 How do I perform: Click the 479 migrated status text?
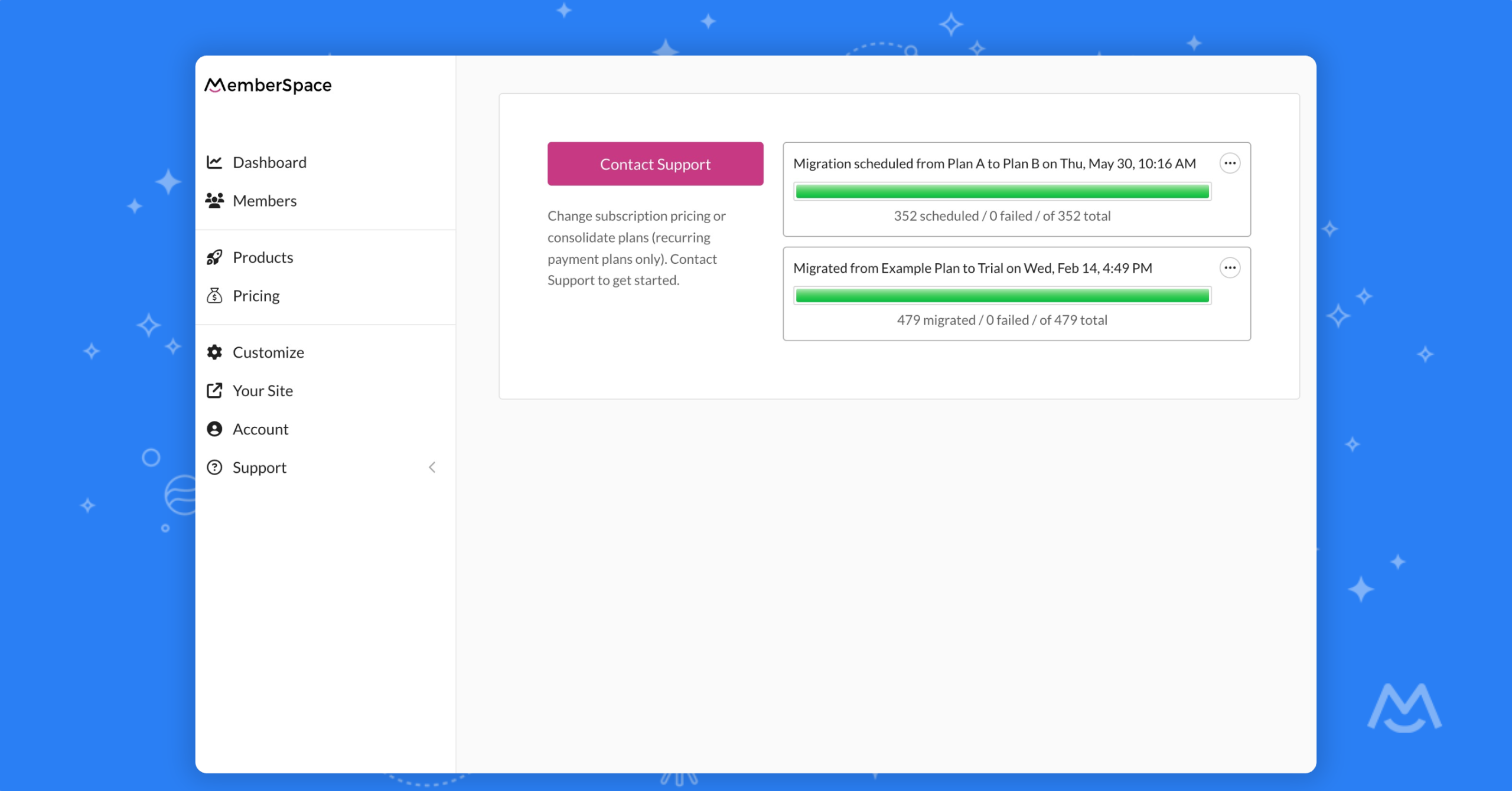1002,319
